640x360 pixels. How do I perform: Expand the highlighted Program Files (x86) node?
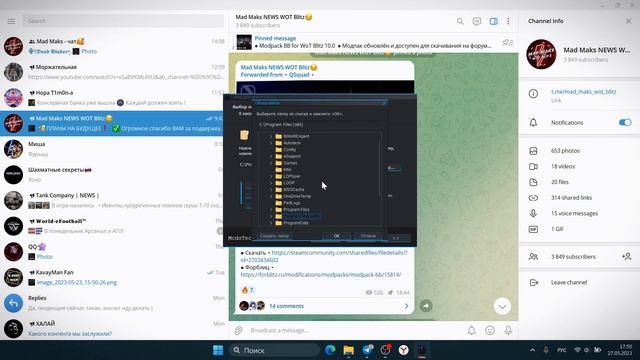[271, 216]
